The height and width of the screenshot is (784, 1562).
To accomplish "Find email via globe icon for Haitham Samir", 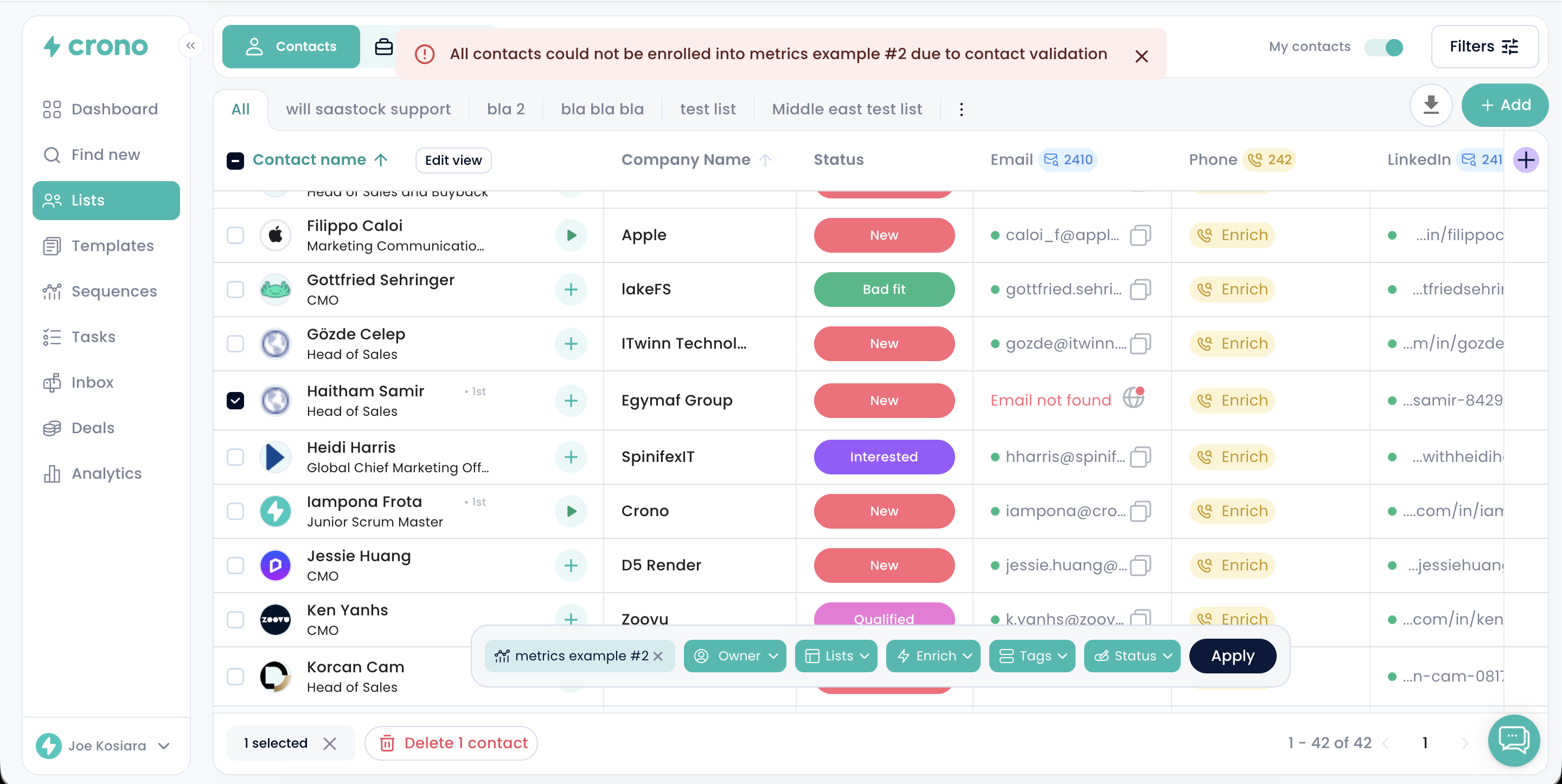I will (x=1132, y=399).
